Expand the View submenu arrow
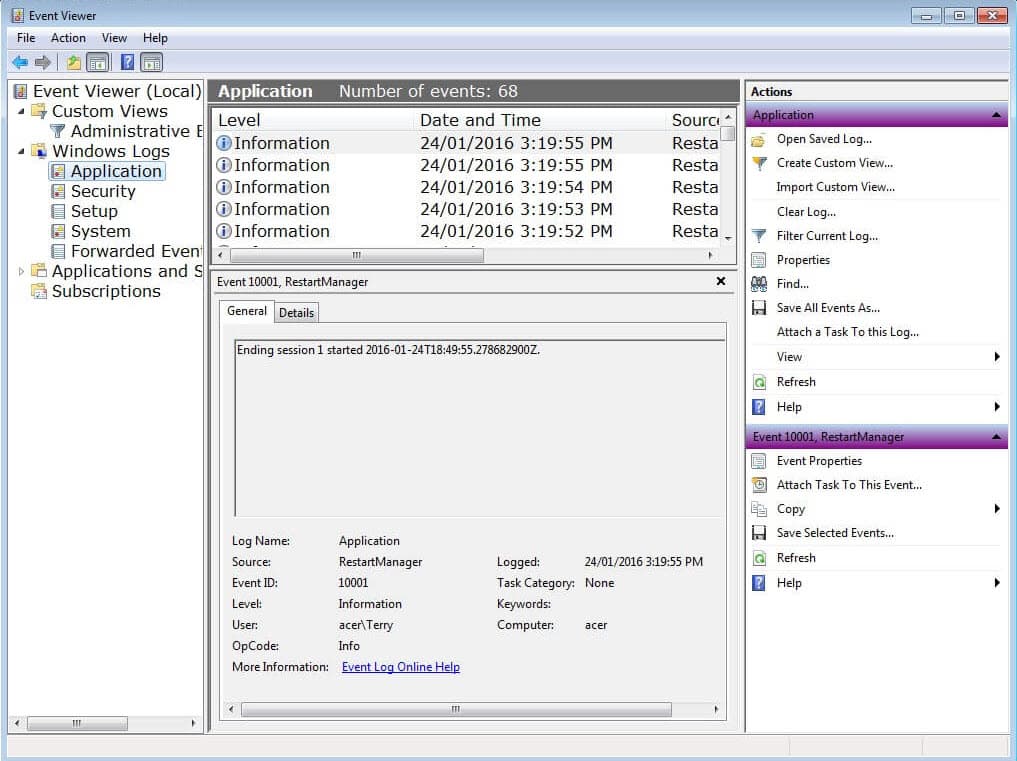This screenshot has width=1017, height=761. [997, 357]
